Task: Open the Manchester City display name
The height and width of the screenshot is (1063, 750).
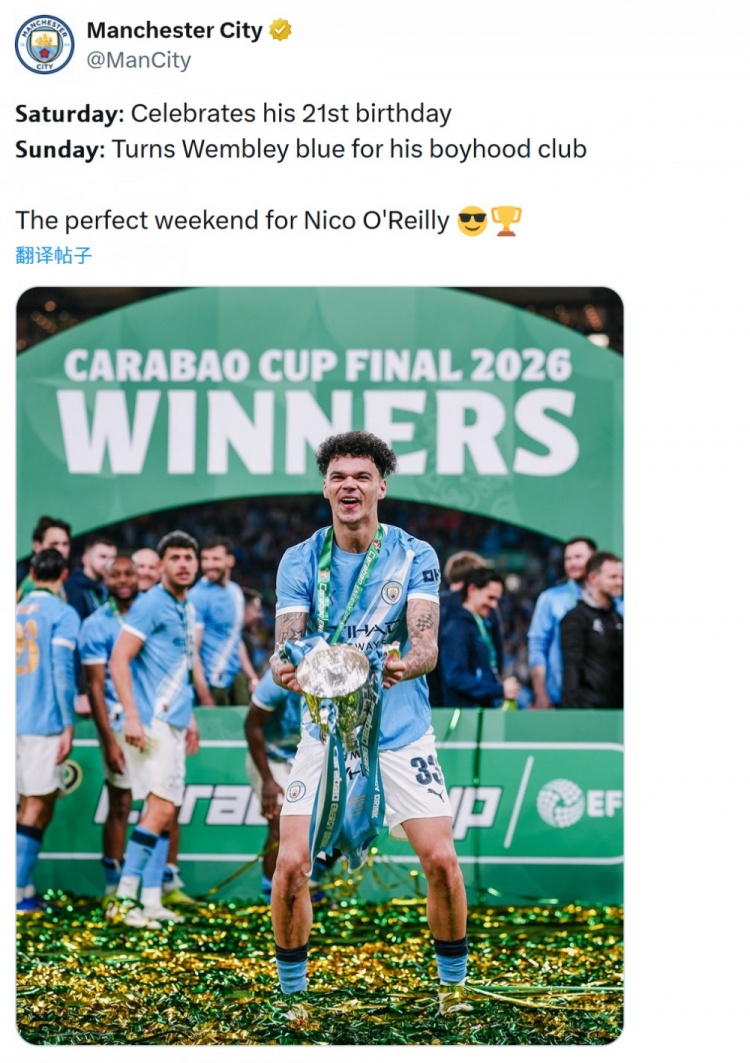Action: [174, 31]
